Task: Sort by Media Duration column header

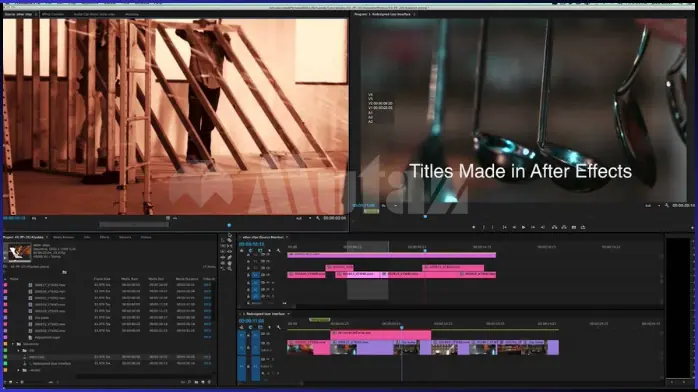Action: tap(187, 279)
